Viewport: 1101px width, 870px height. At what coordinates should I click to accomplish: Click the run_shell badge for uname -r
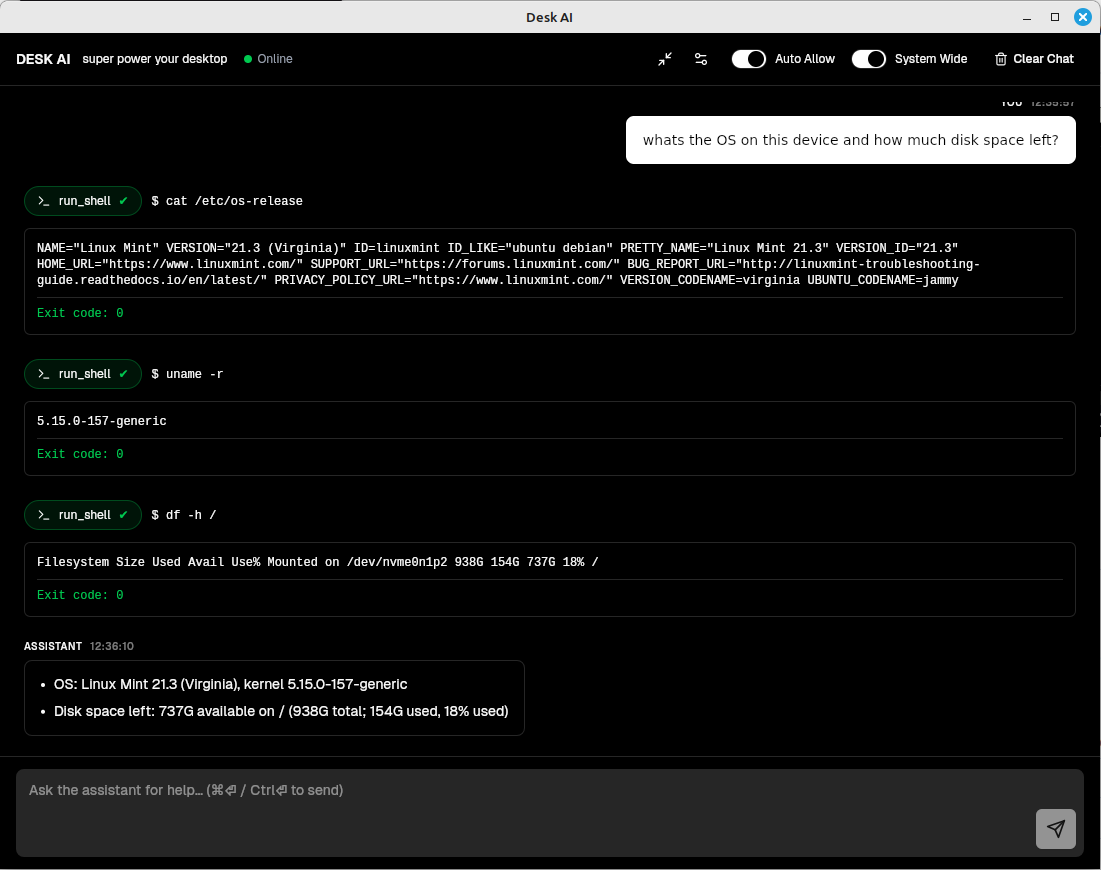[x=83, y=374]
